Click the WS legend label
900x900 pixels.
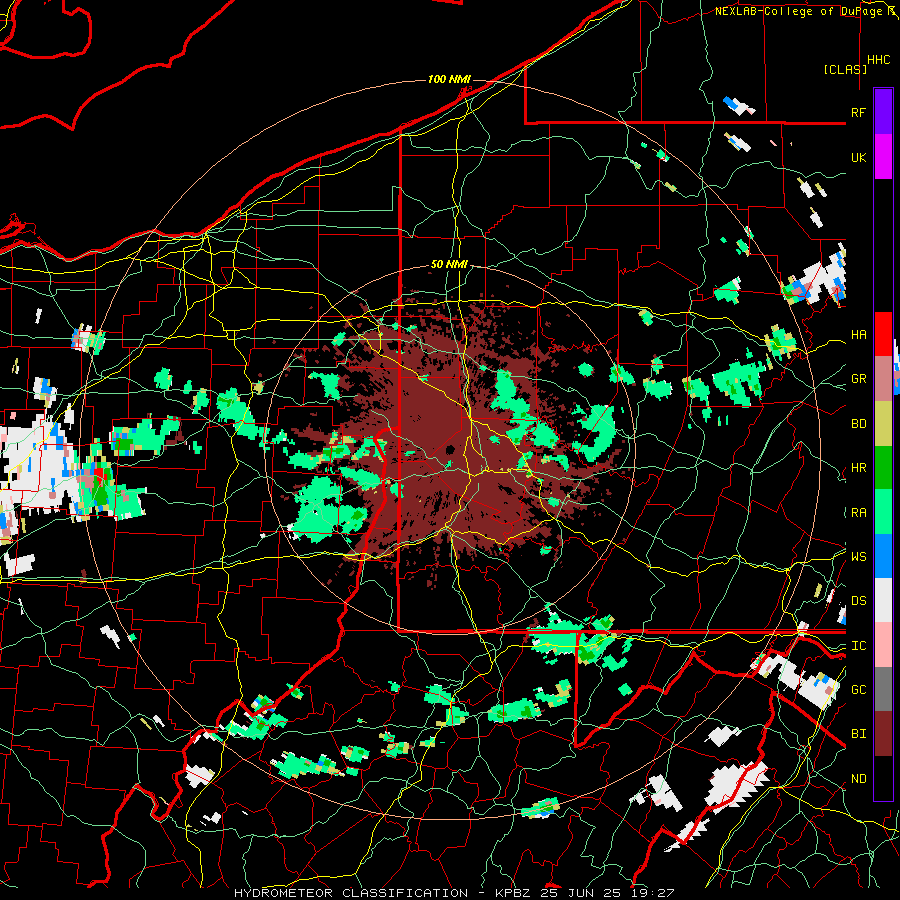coord(859,556)
